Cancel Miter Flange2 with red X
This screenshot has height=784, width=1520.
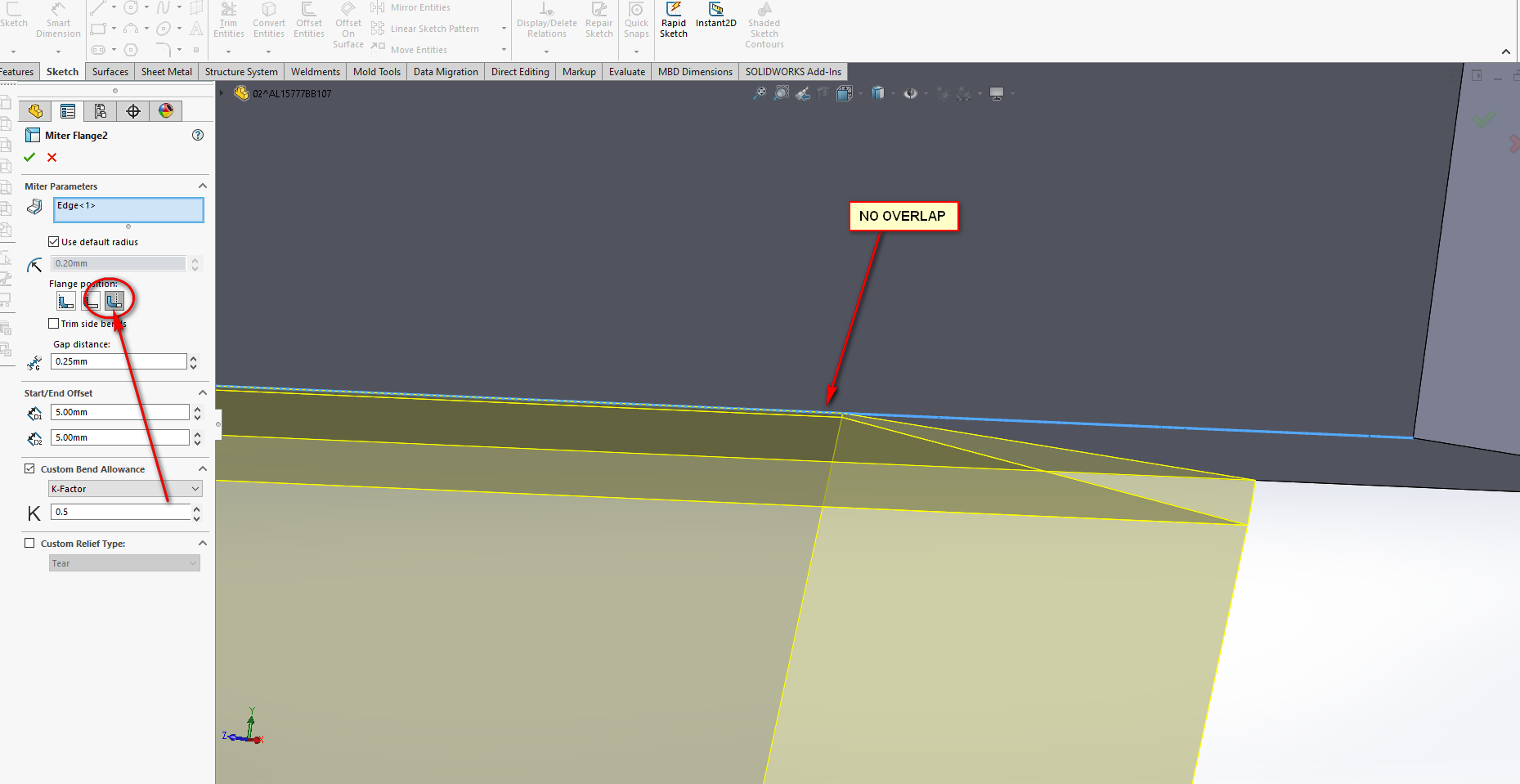click(52, 157)
